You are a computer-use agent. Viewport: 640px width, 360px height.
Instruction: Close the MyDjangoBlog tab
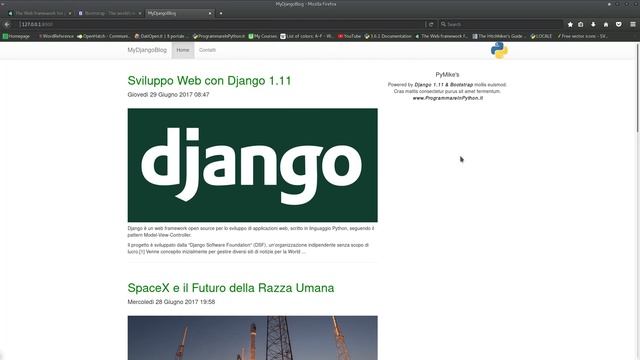[210, 13]
